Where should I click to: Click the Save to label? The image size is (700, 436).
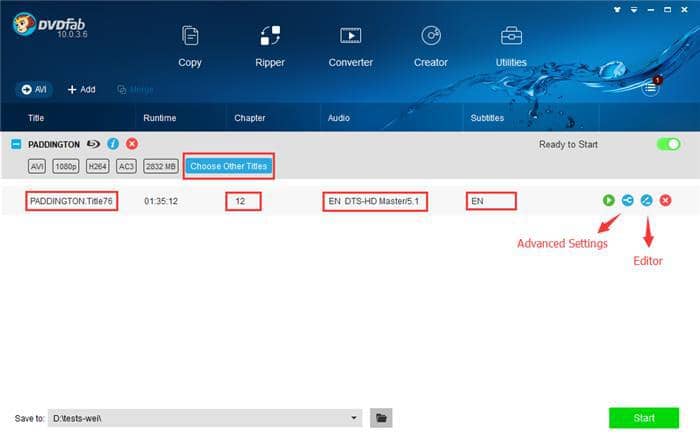tap(29, 419)
